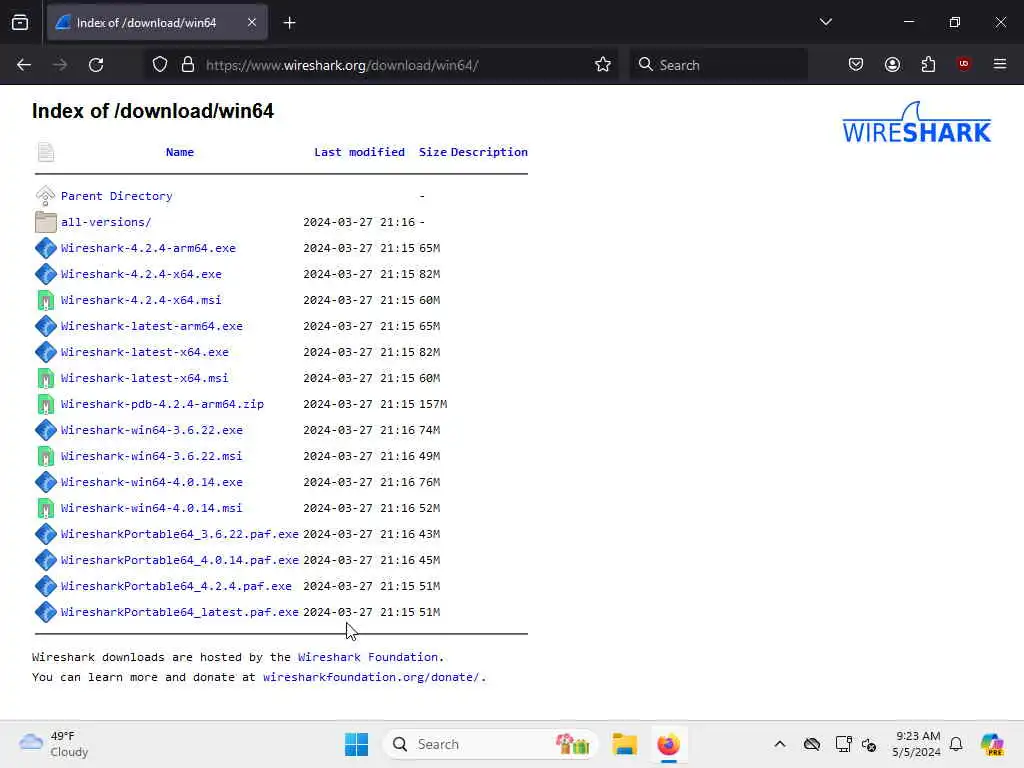Open the Windows Start menu

357,744
